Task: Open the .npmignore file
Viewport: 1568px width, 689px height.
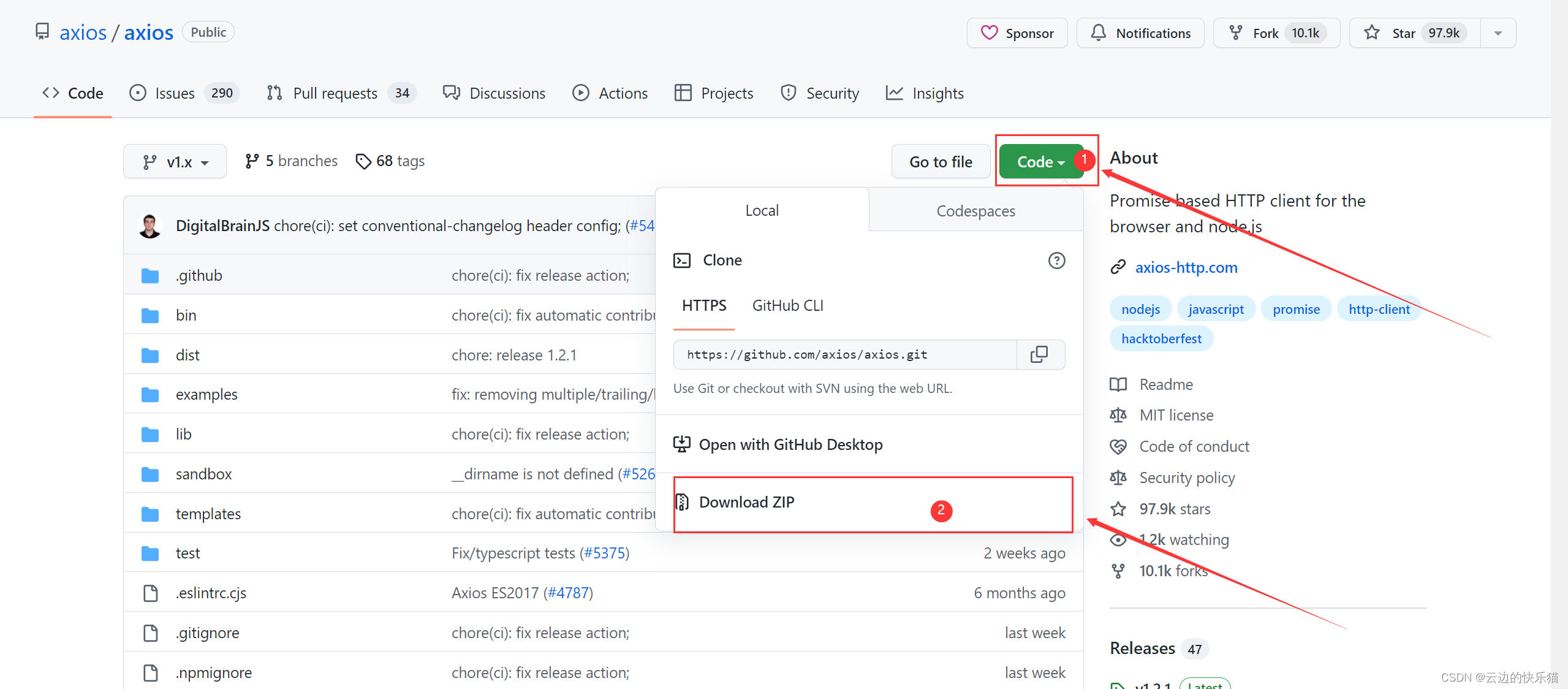Action: tap(214, 672)
